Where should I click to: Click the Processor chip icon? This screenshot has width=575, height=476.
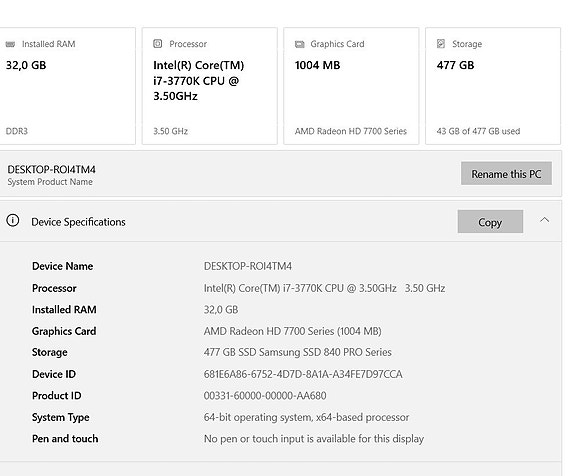coord(158,44)
